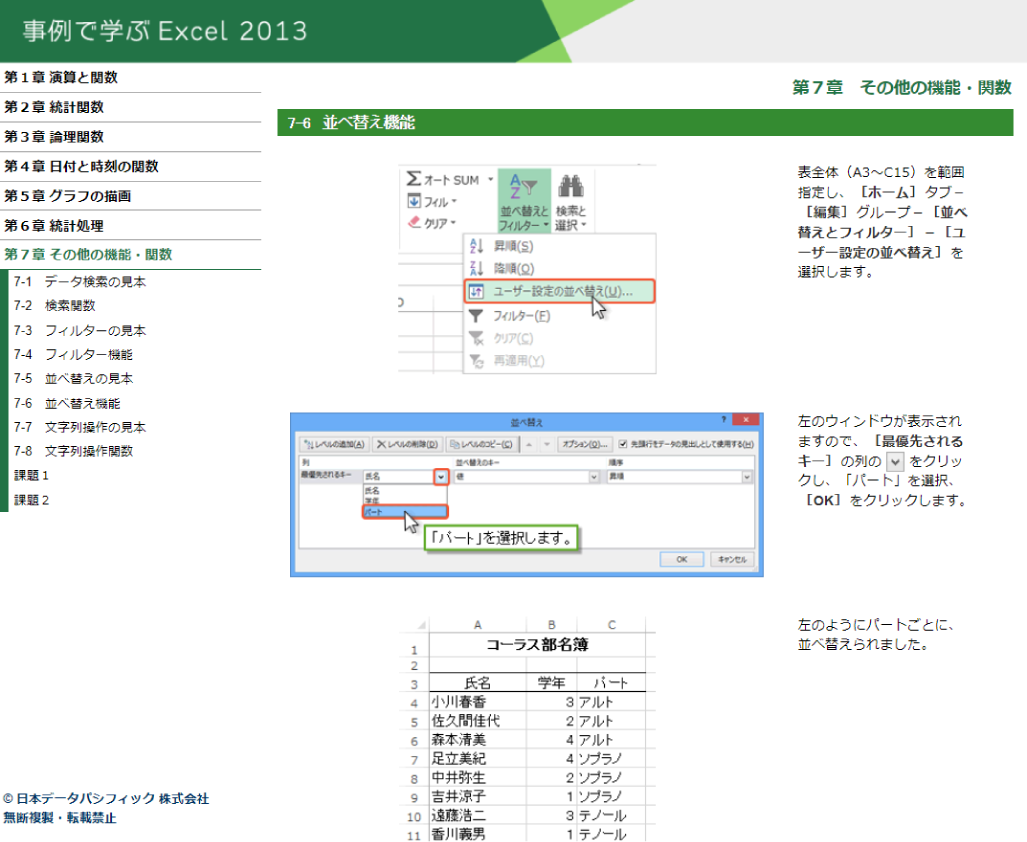Go to sidebar section 7-6 並べ替え機能
The width and height of the screenshot is (1027, 842).
click(x=67, y=403)
